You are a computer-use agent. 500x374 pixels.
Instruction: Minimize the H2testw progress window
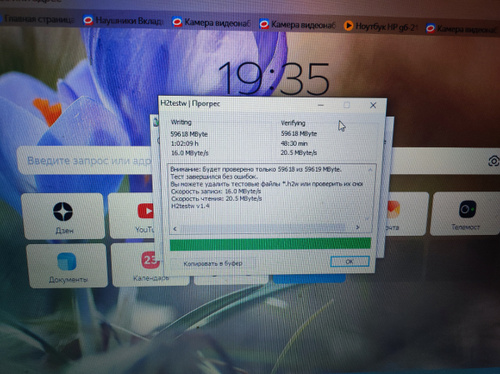tap(321, 105)
